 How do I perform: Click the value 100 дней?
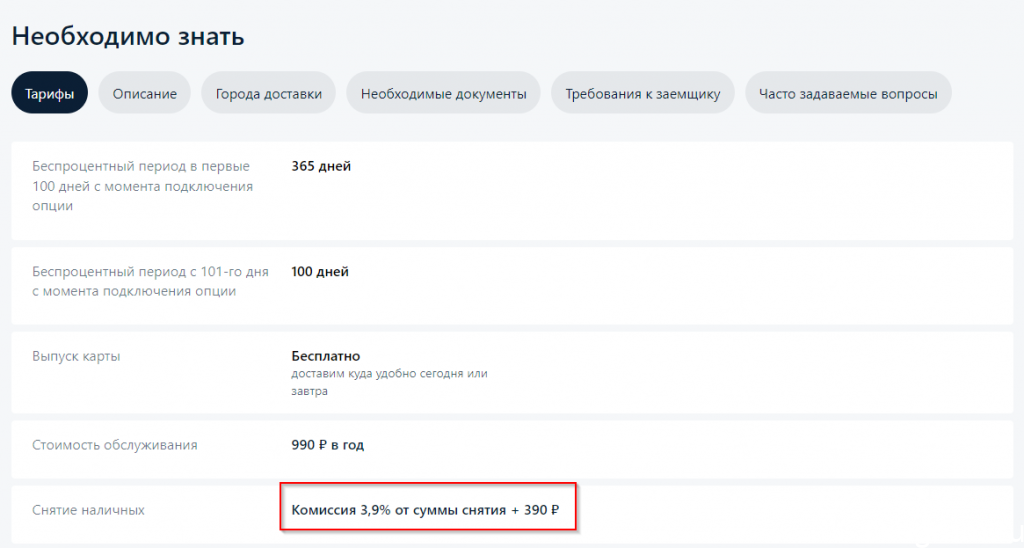pyautogui.click(x=320, y=271)
